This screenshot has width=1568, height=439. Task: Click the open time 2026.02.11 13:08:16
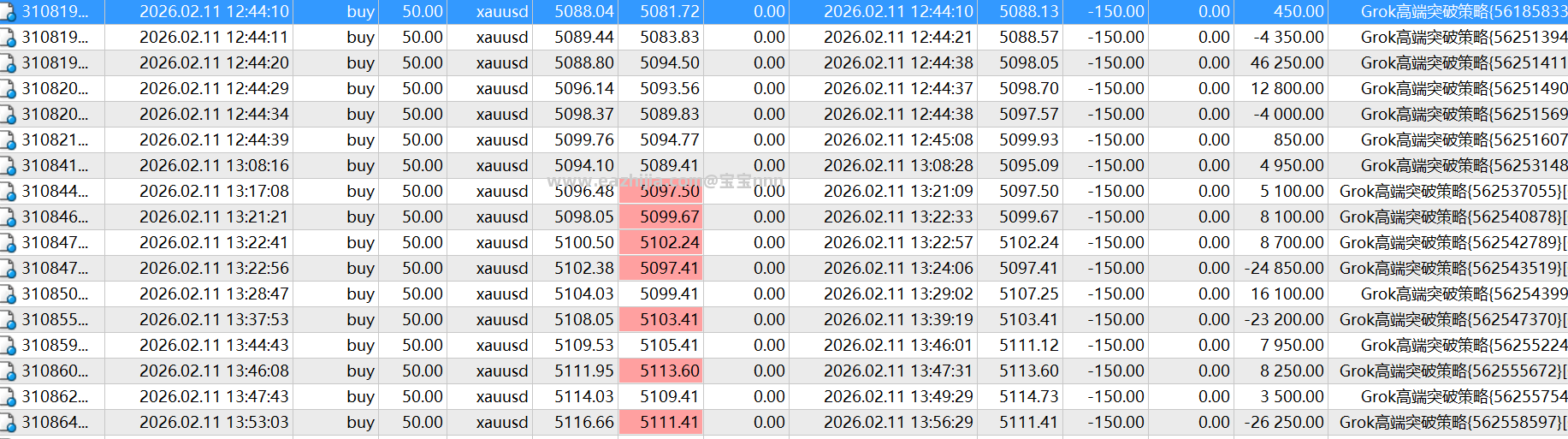click(x=214, y=165)
